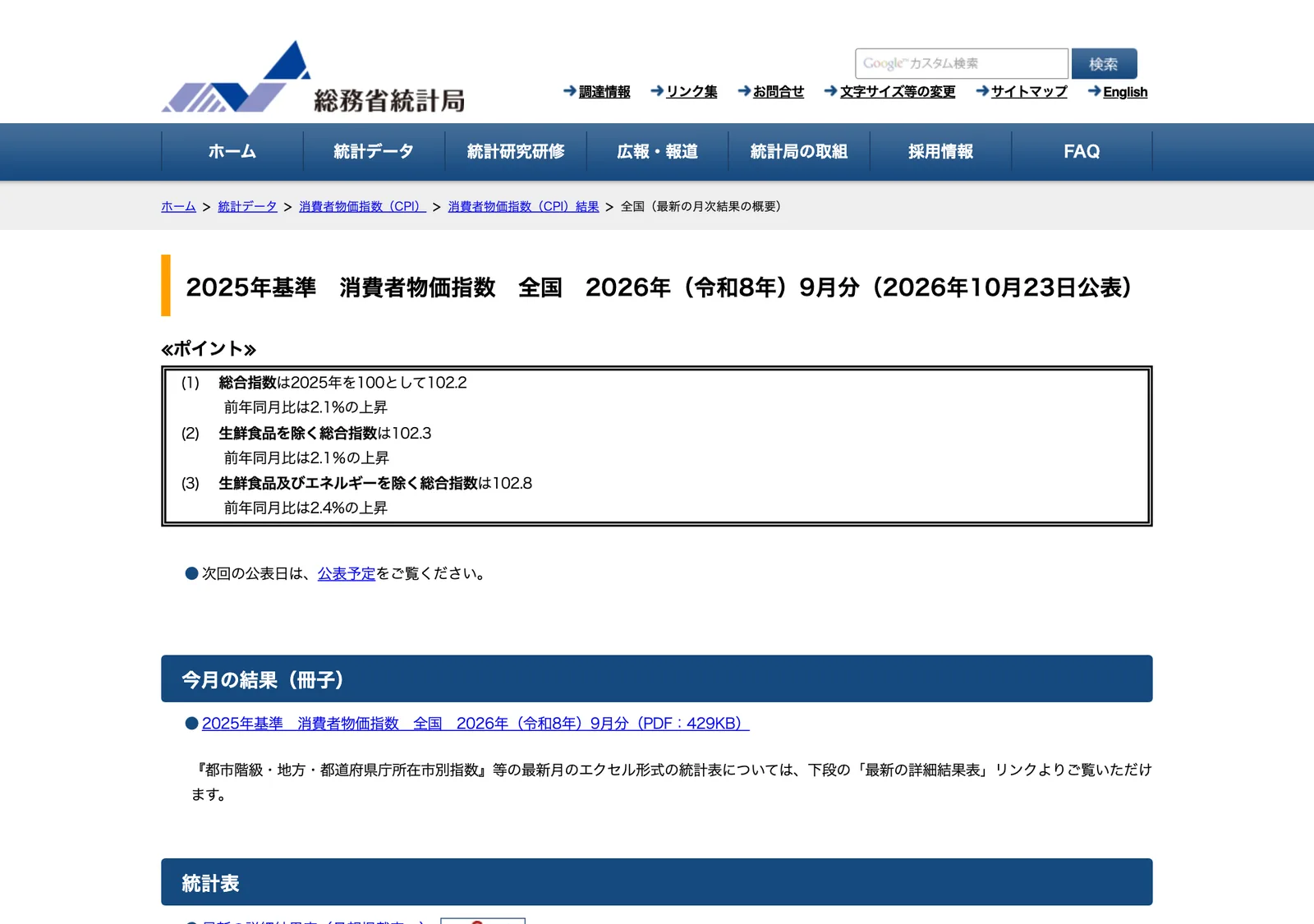
Task: Open the ホーム navigation tab
Action: click(x=232, y=151)
